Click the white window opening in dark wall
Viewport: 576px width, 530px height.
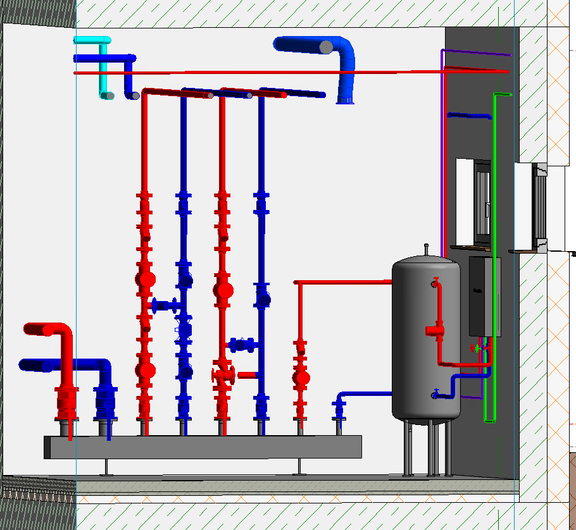click(x=464, y=202)
